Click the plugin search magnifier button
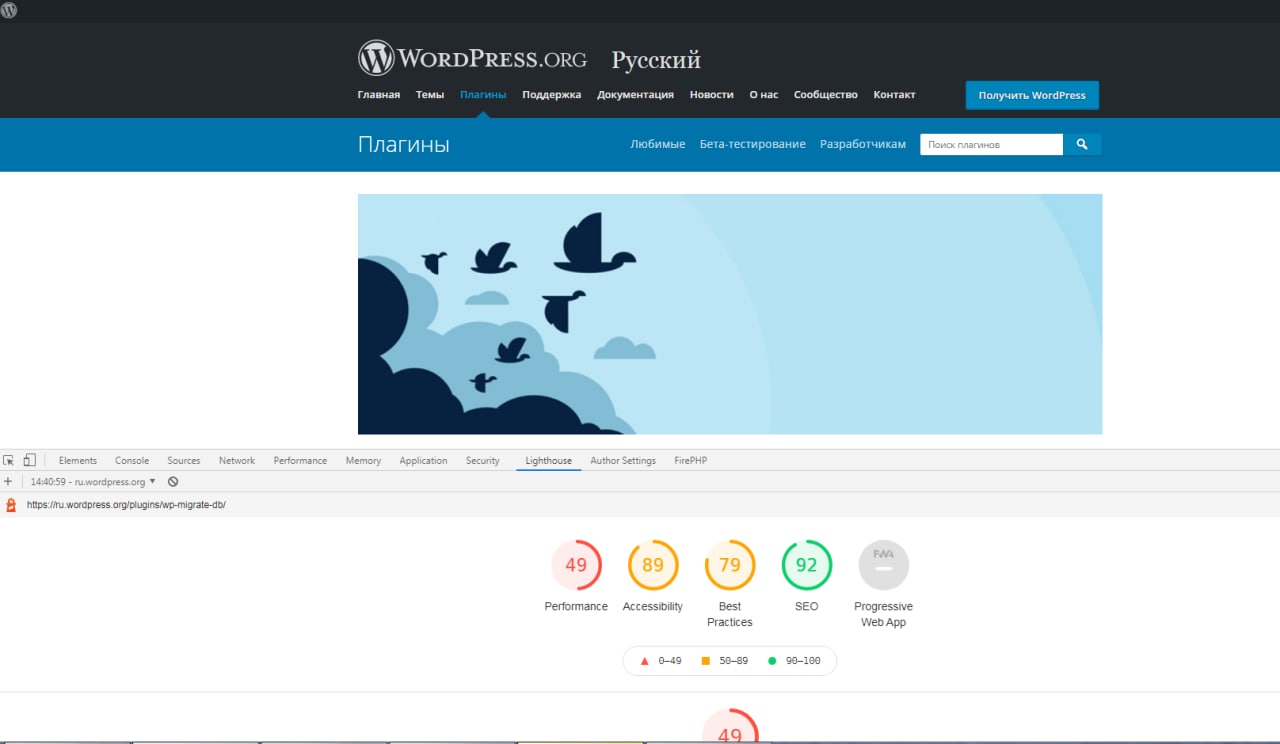This screenshot has height=744, width=1280. [1082, 144]
